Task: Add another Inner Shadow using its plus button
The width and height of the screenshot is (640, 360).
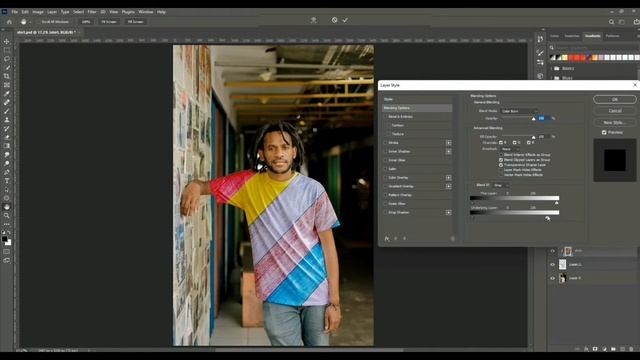Action: (449, 151)
